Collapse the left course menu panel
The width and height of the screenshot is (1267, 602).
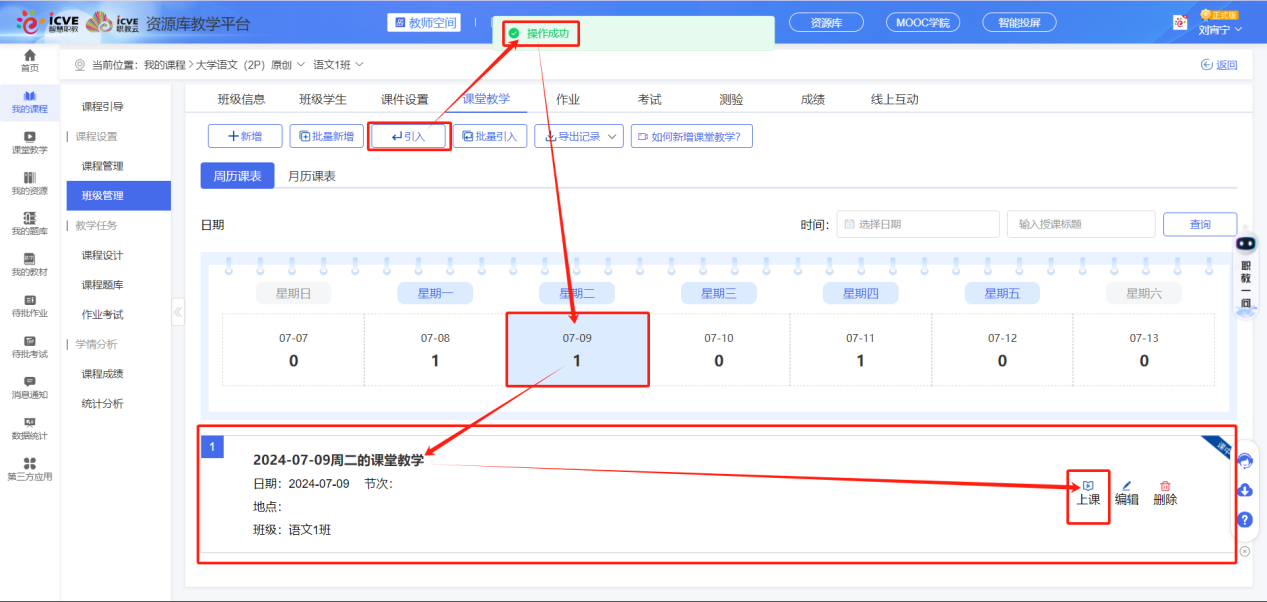coord(178,312)
